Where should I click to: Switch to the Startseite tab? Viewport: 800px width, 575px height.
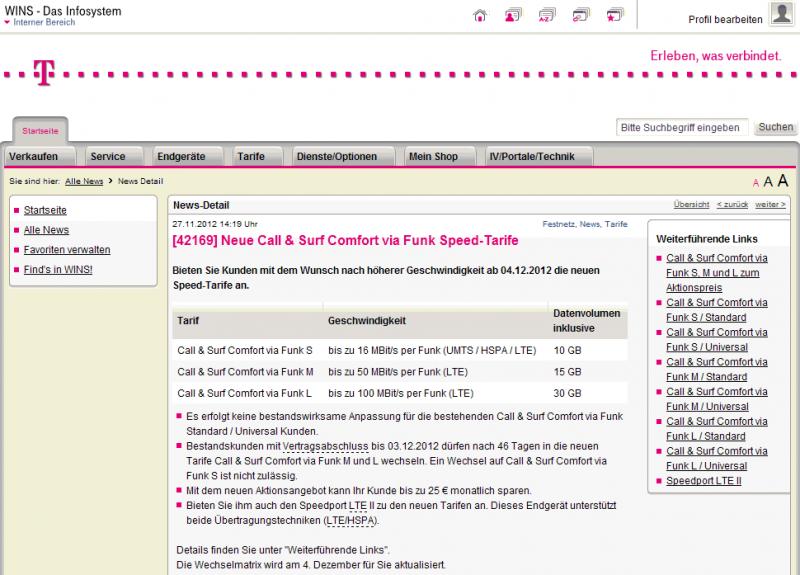pos(40,131)
